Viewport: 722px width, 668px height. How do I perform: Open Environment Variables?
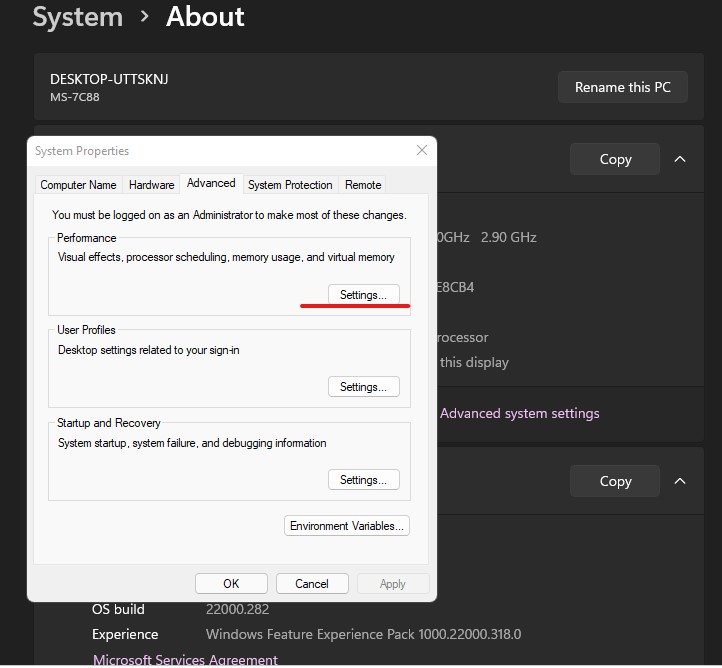(347, 526)
